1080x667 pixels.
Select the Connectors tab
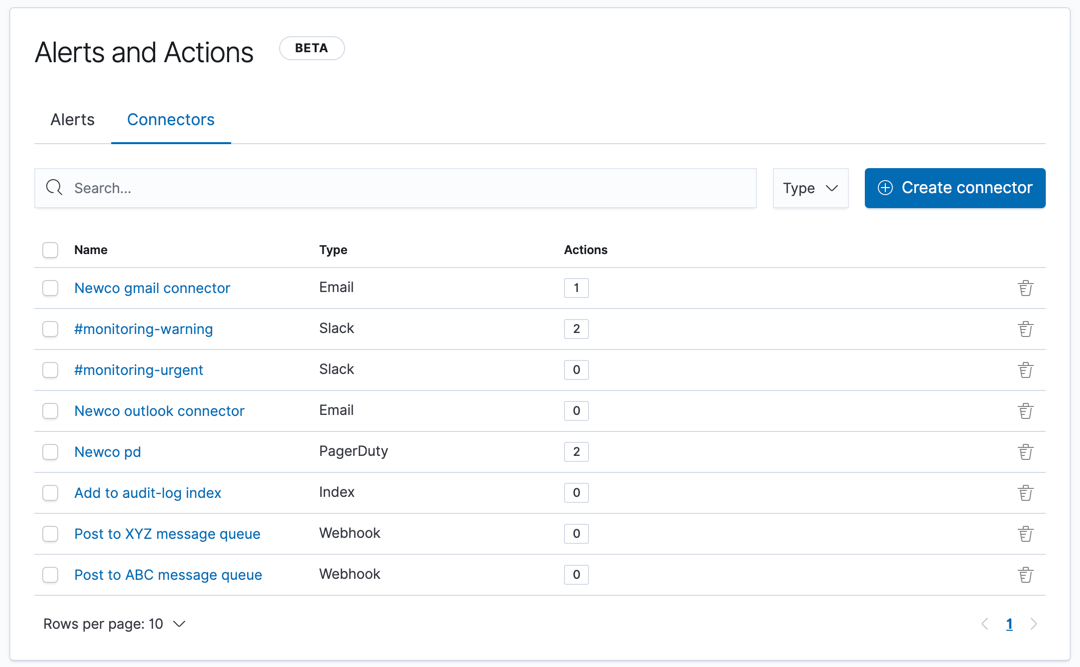[x=170, y=119]
